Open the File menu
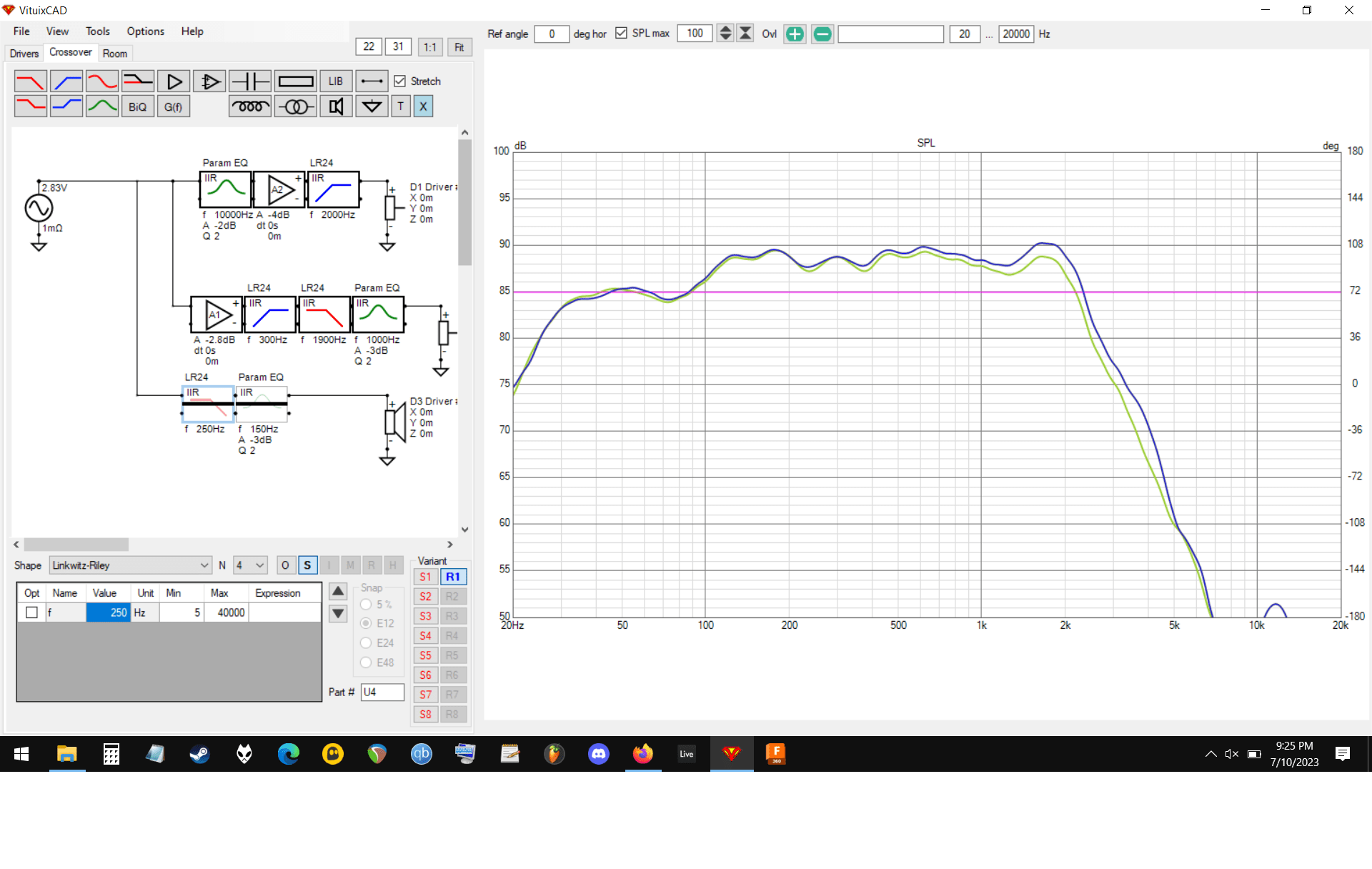1372x869 pixels. 21,31
